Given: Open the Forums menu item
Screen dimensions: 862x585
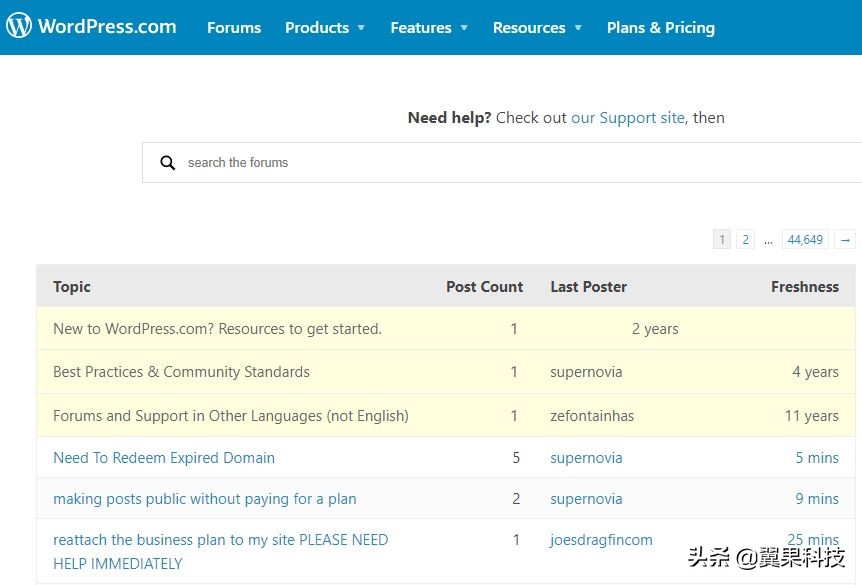Looking at the screenshot, I should [234, 28].
